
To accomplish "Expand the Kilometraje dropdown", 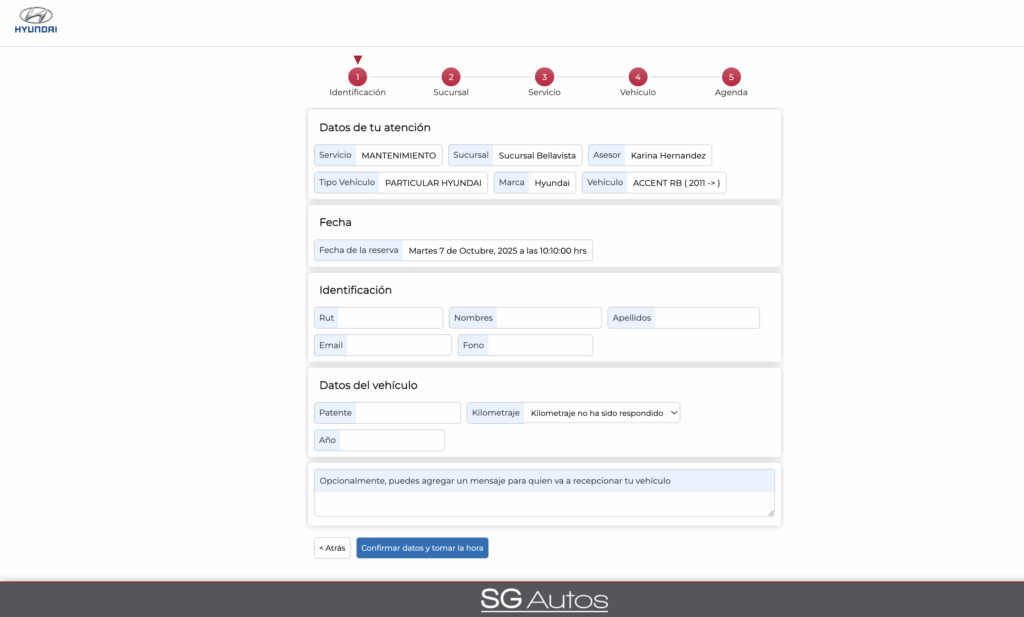I will point(603,412).
